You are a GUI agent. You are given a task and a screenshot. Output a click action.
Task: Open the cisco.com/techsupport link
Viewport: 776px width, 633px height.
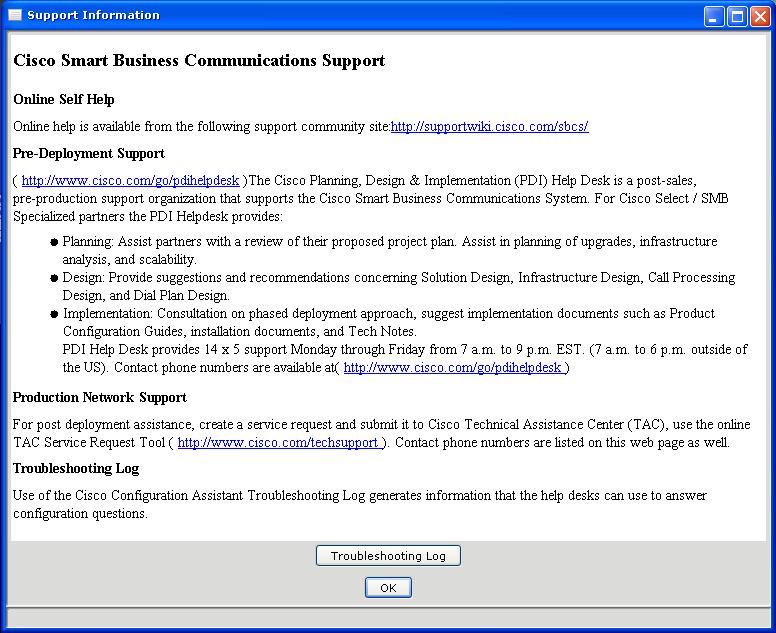pos(278,442)
